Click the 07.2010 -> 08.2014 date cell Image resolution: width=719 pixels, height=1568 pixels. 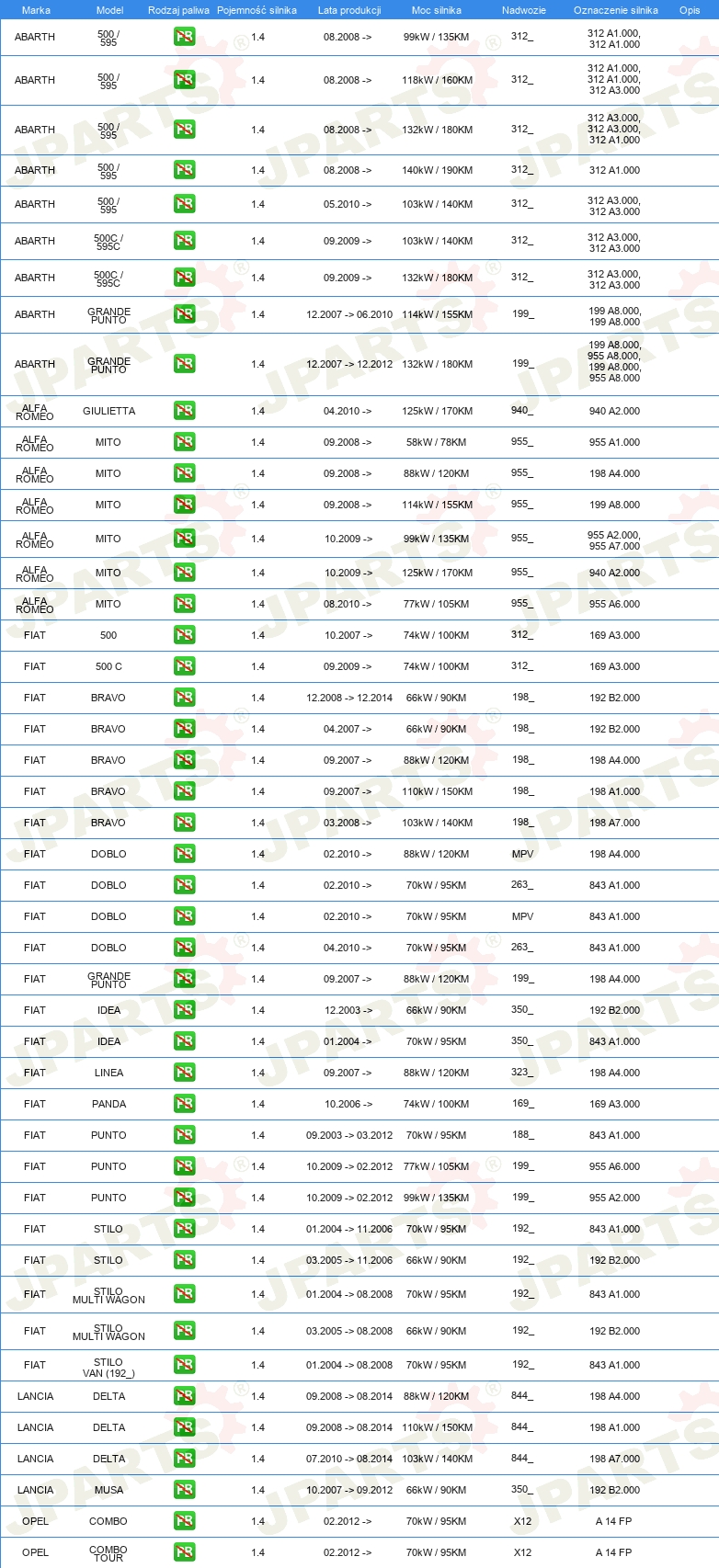349,1459
